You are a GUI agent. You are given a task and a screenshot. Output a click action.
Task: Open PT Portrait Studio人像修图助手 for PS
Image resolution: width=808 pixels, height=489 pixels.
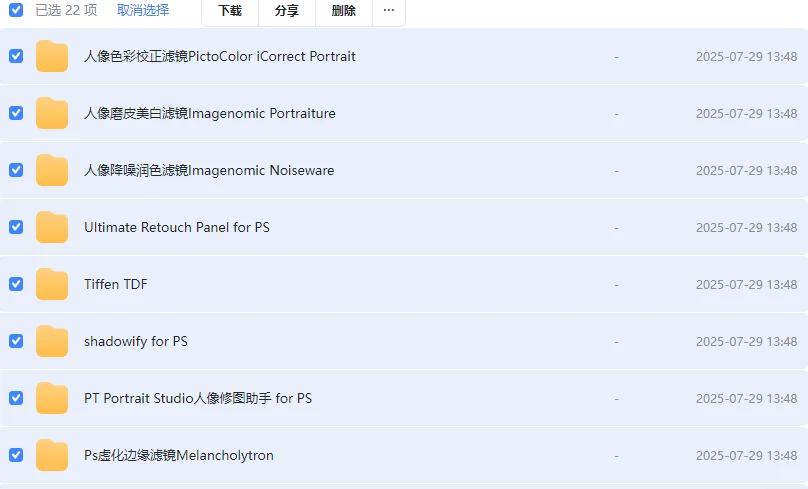point(198,398)
